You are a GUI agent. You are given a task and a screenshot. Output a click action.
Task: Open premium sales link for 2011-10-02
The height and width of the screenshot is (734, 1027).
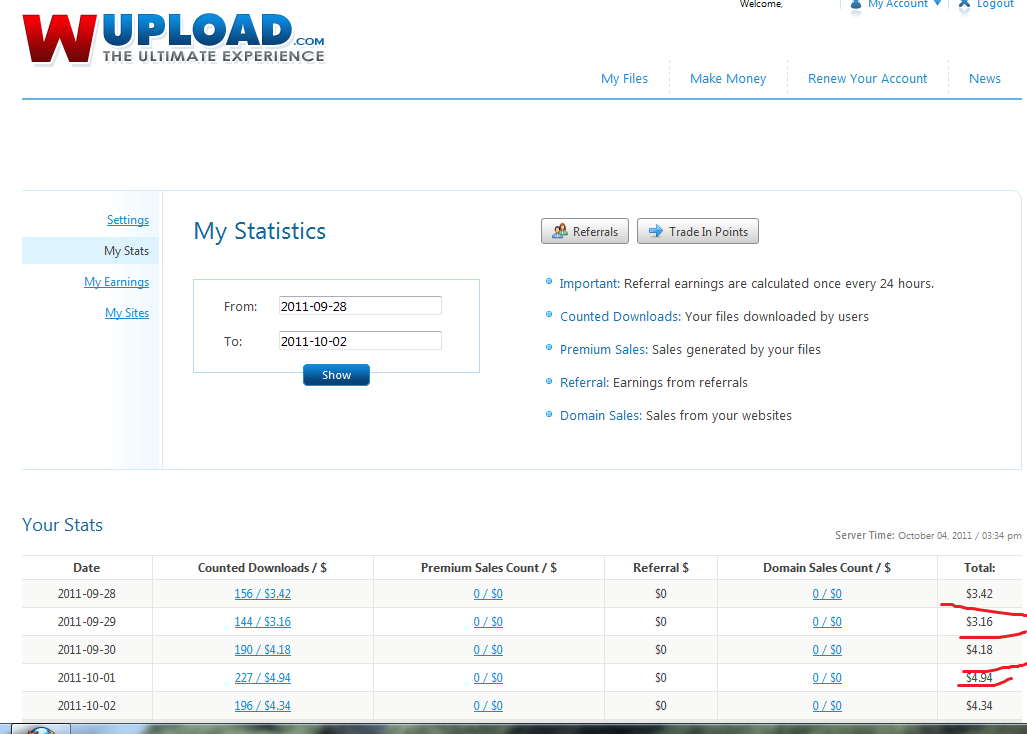point(488,706)
